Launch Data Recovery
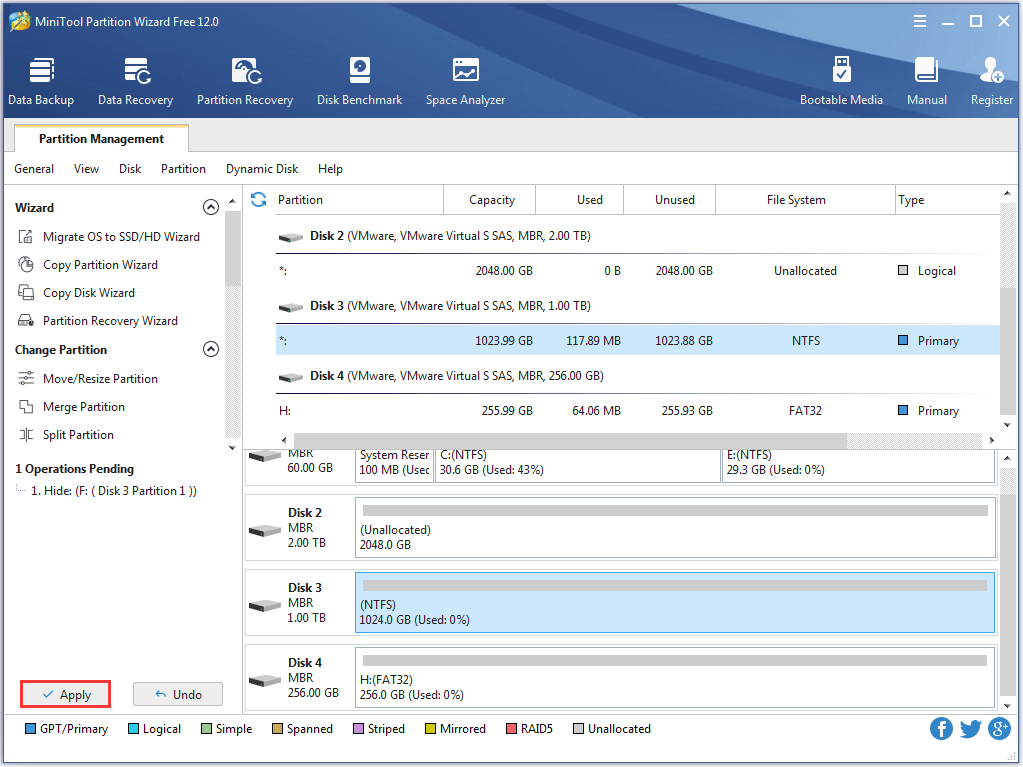This screenshot has width=1023, height=767. tap(136, 81)
